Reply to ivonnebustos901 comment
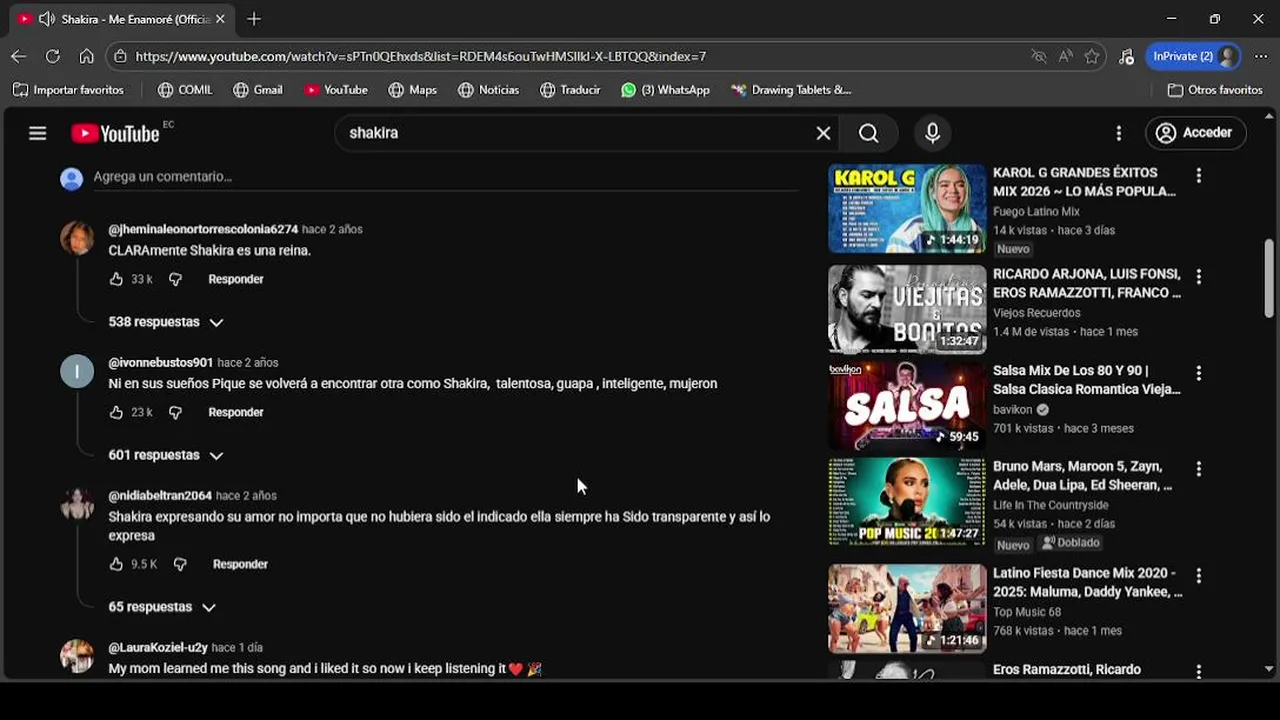 236,412
